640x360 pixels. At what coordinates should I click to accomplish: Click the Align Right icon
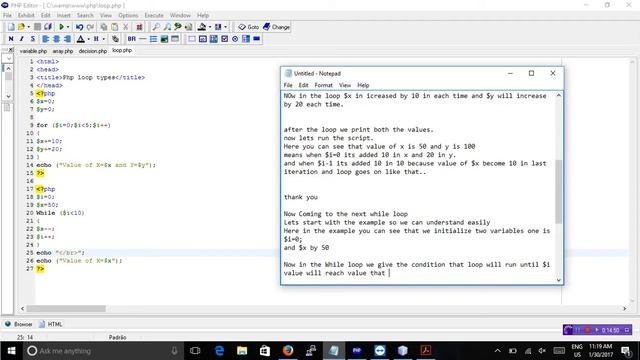tap(67, 39)
